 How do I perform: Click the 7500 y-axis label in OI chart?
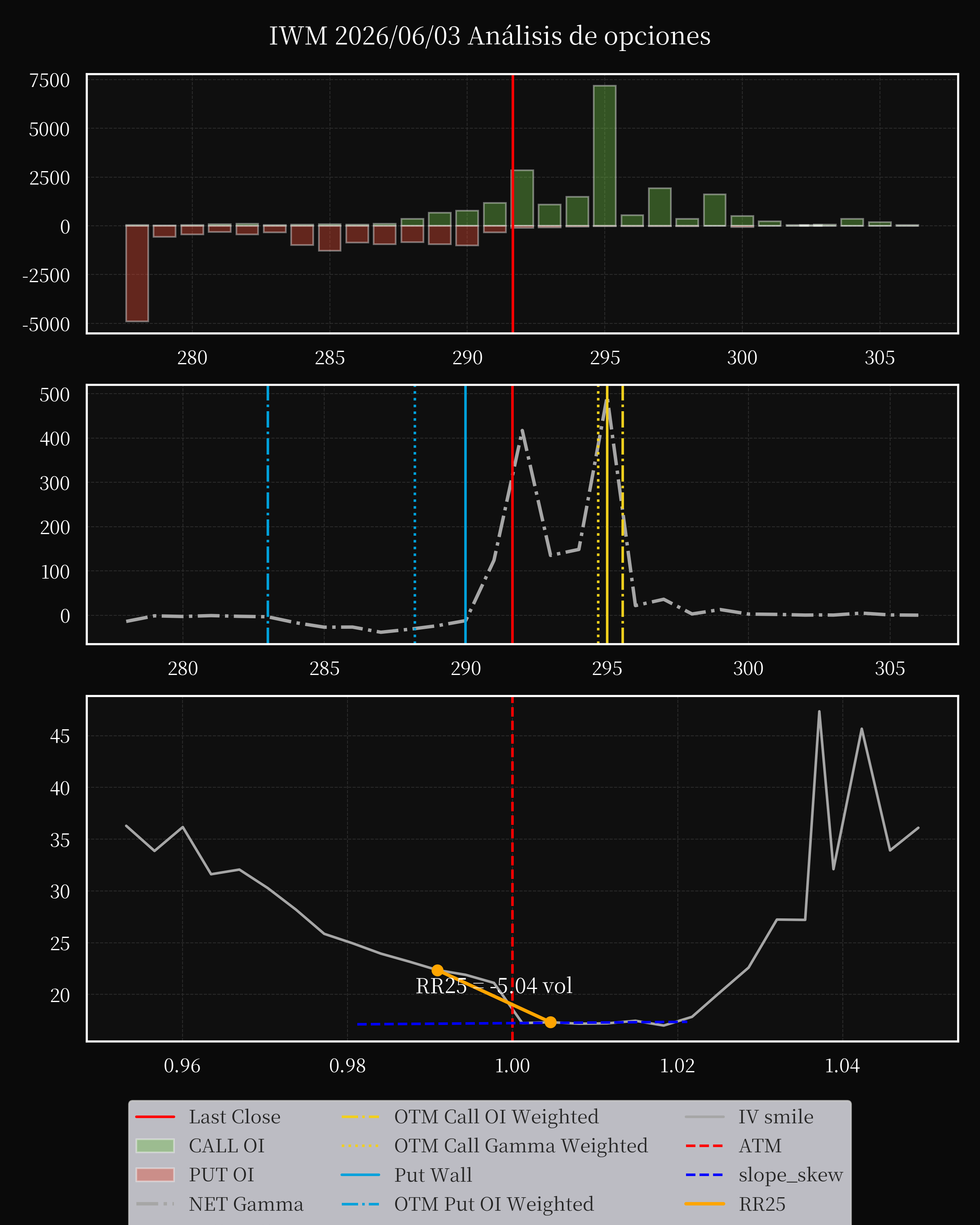(x=50, y=81)
